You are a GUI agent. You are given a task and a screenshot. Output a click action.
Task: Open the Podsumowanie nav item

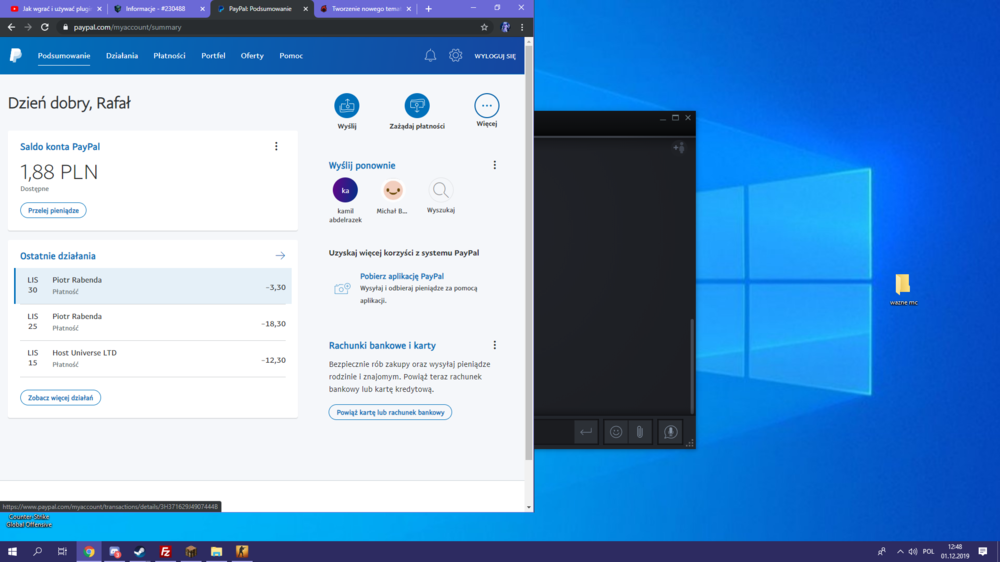click(64, 56)
